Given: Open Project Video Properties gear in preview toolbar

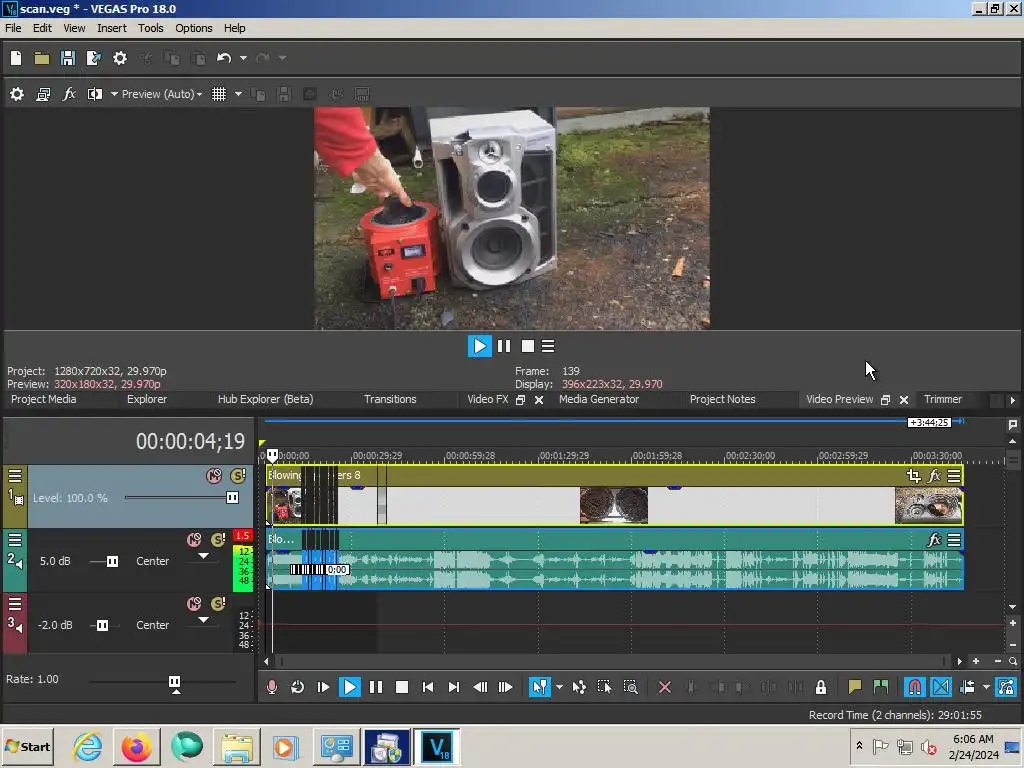Looking at the screenshot, I should click(17, 94).
